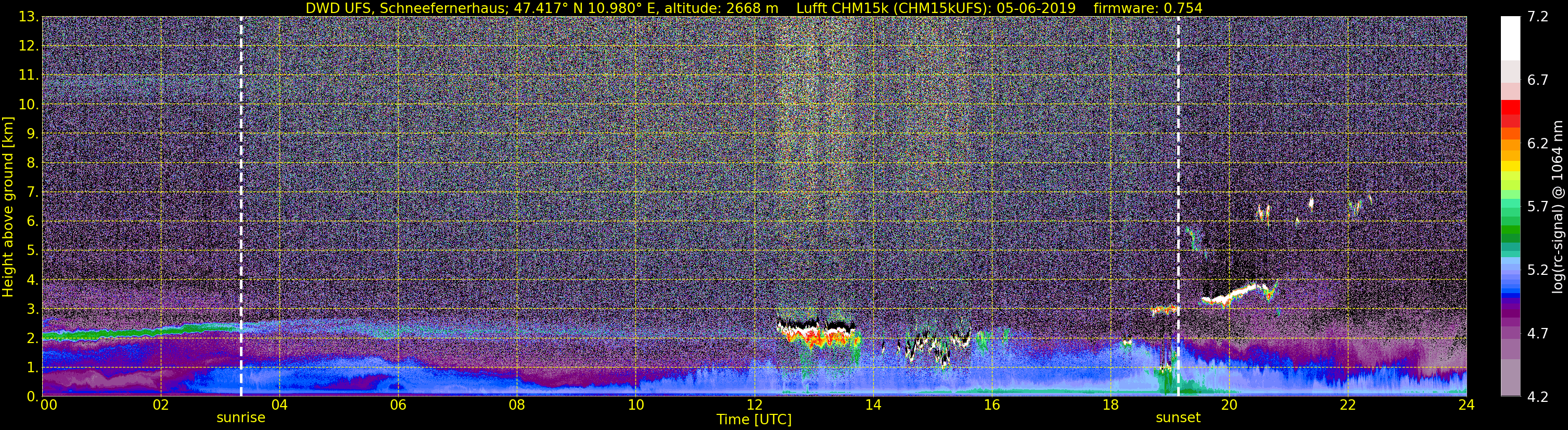Click the yellow segment of the colorbar
The height and width of the screenshot is (430, 1568).
(1510, 166)
